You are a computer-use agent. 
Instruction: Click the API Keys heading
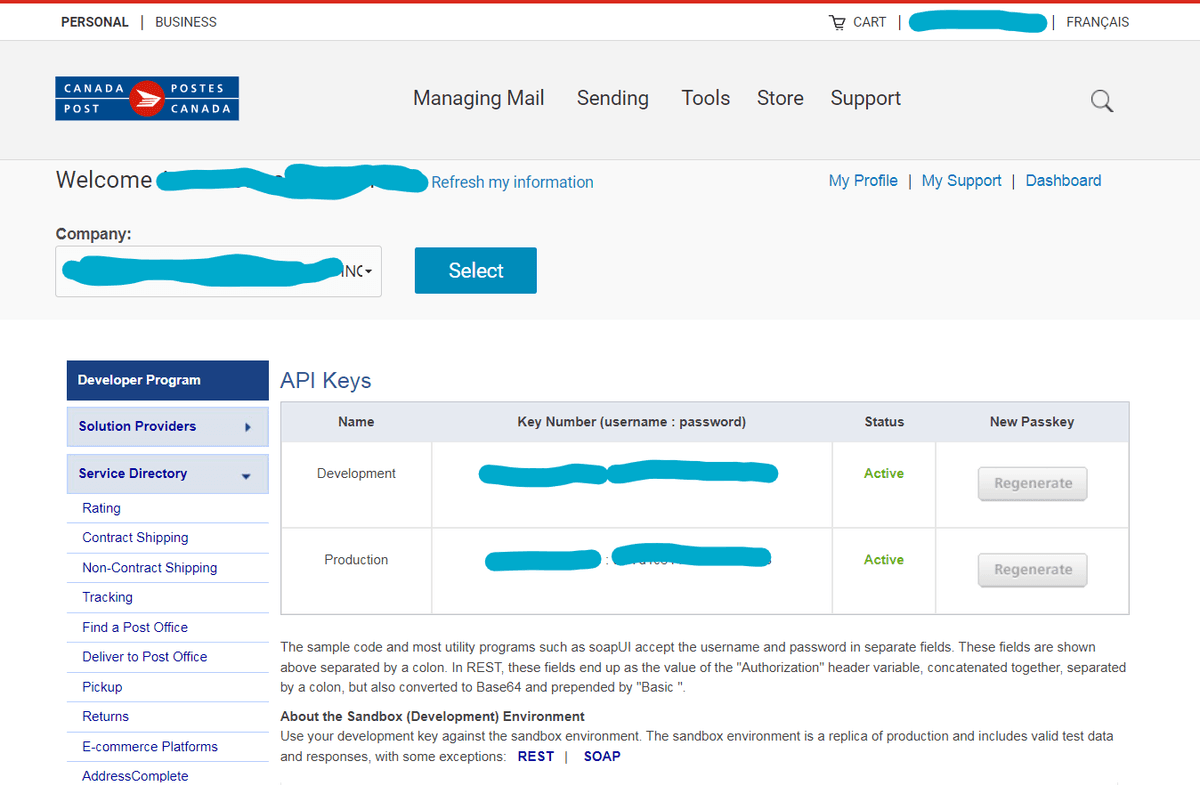coord(326,381)
